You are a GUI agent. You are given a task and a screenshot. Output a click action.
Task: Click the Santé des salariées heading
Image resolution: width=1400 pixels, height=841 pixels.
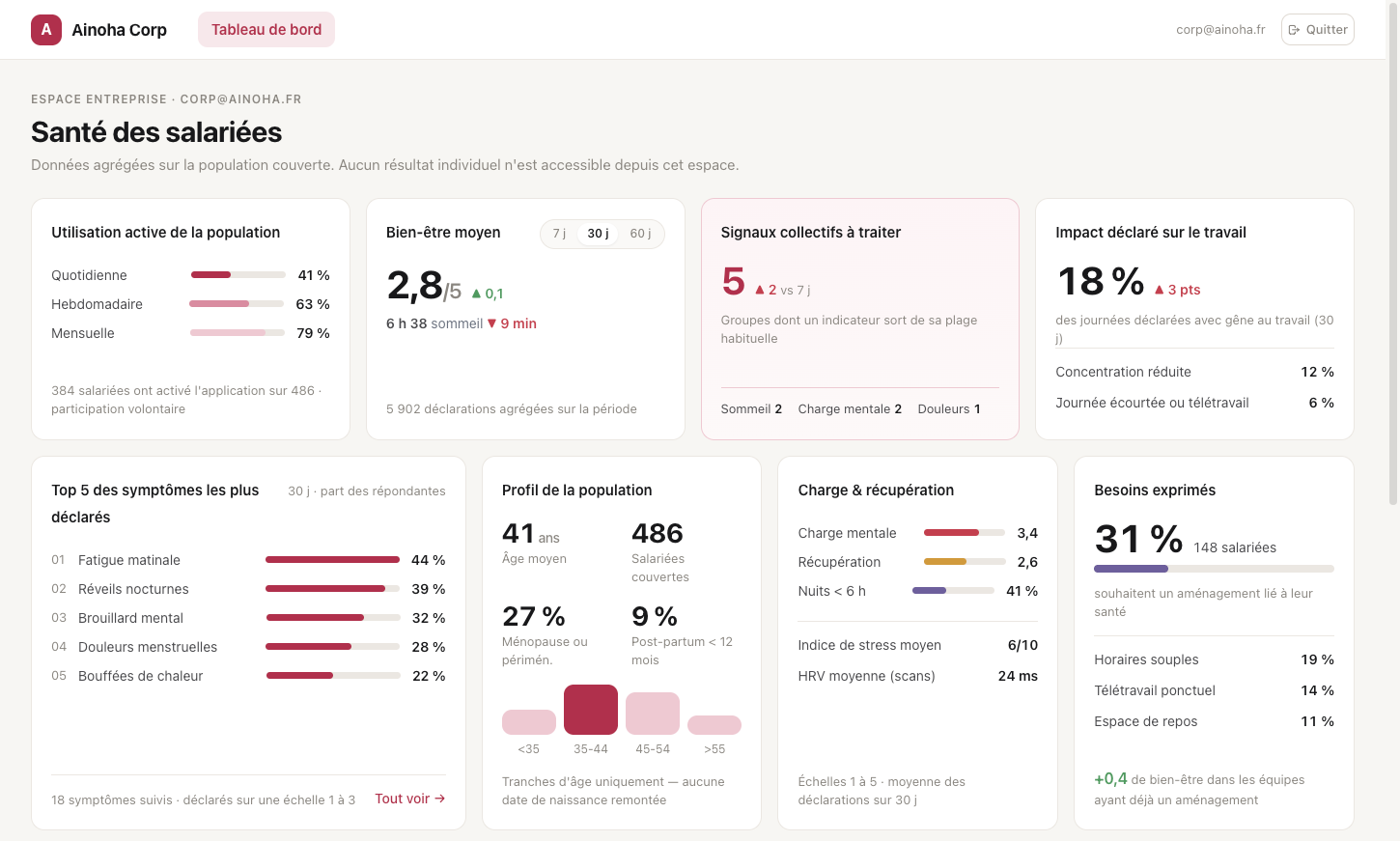click(156, 132)
